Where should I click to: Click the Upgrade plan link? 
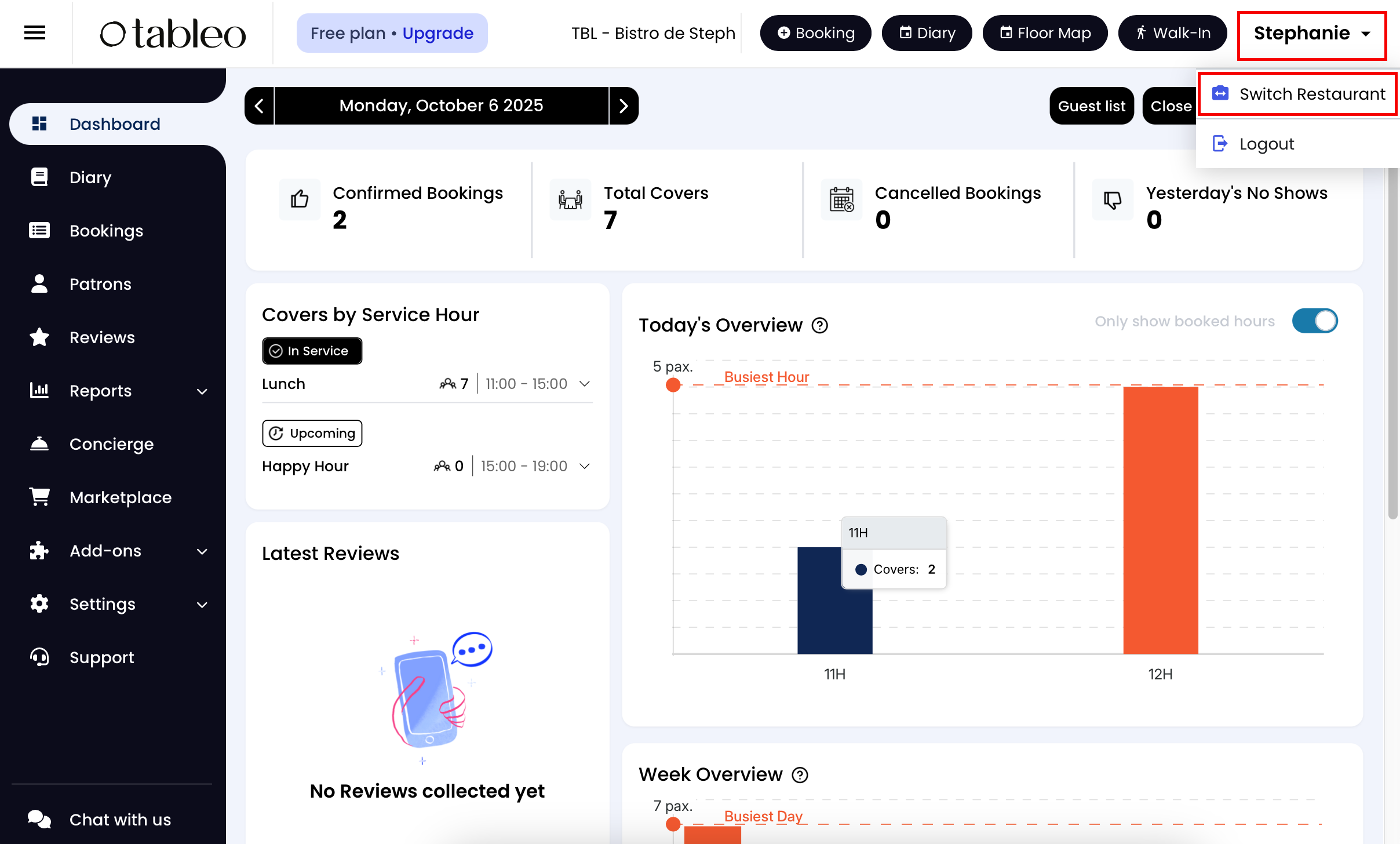tap(437, 33)
